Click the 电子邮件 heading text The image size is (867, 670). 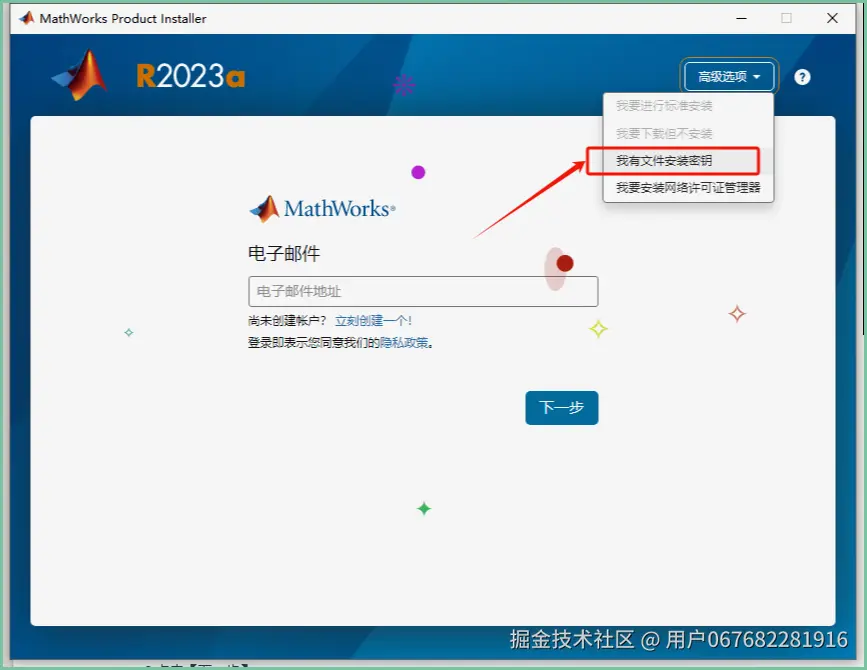point(284,253)
